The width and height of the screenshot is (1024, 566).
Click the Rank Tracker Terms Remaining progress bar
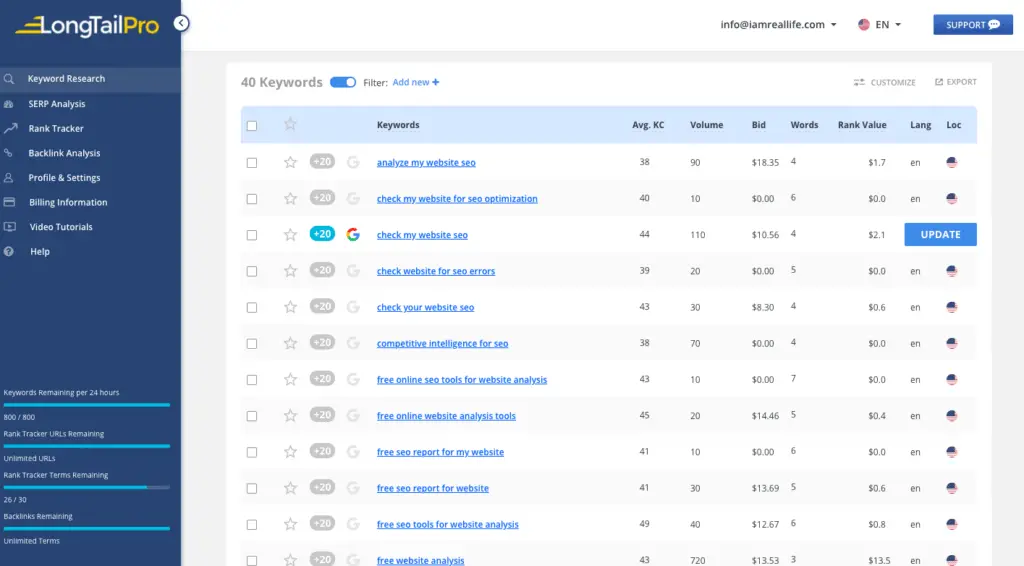tap(87, 487)
